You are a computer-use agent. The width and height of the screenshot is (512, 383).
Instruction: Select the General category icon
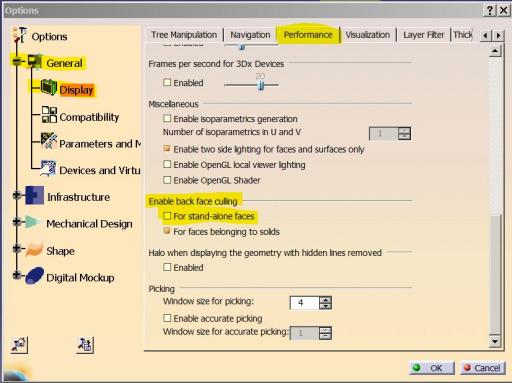point(34,62)
